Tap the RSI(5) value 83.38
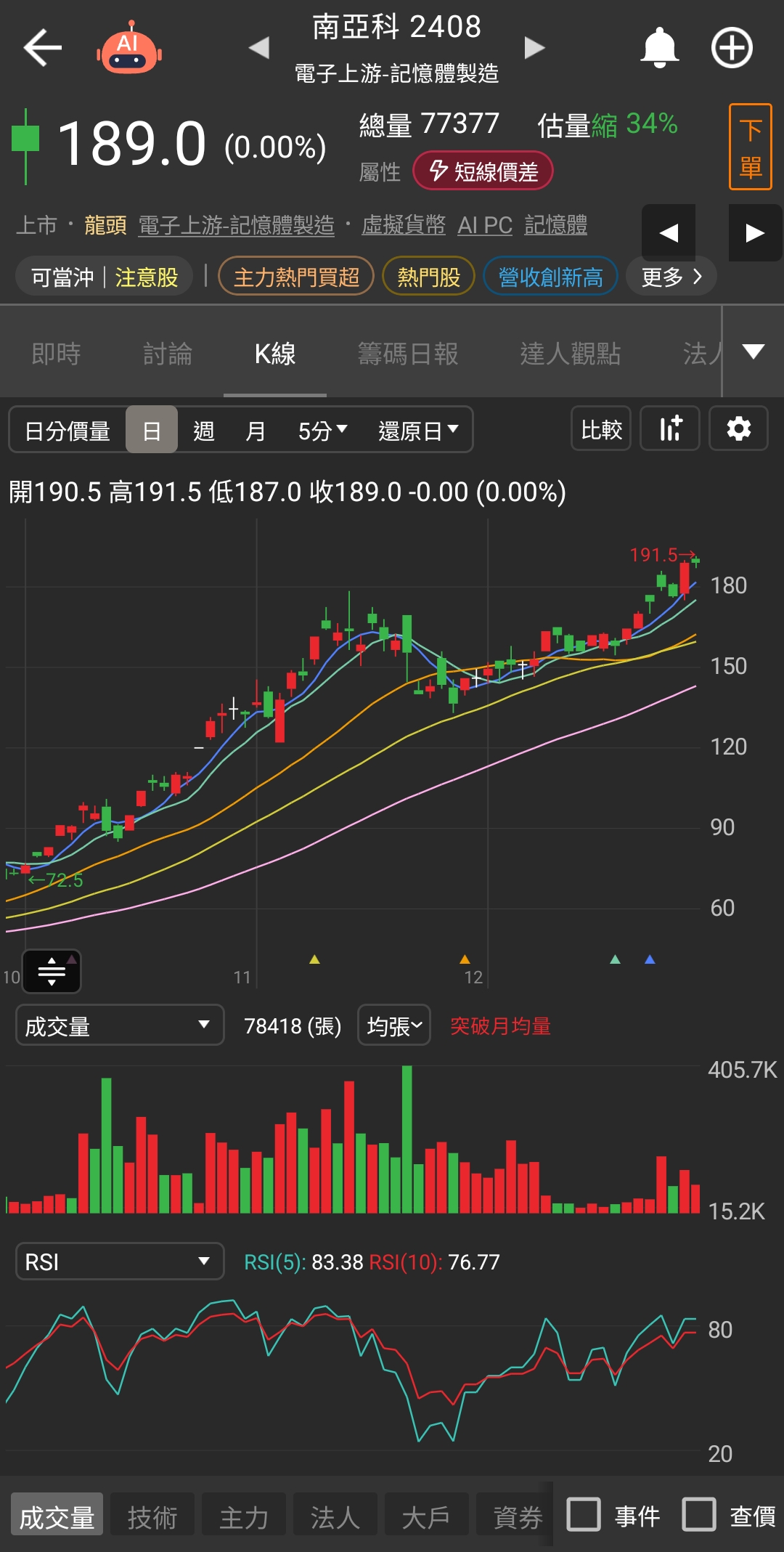The image size is (784, 1552). (337, 1262)
